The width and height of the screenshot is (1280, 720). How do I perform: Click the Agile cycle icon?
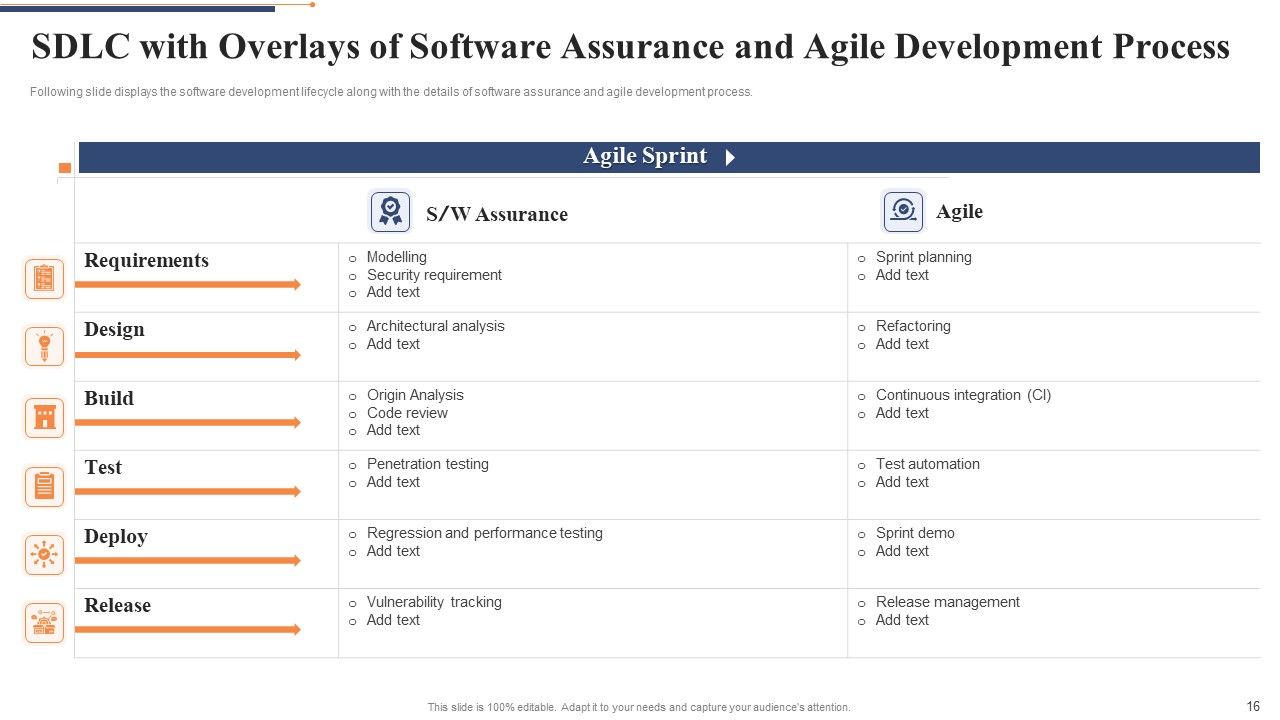[903, 211]
